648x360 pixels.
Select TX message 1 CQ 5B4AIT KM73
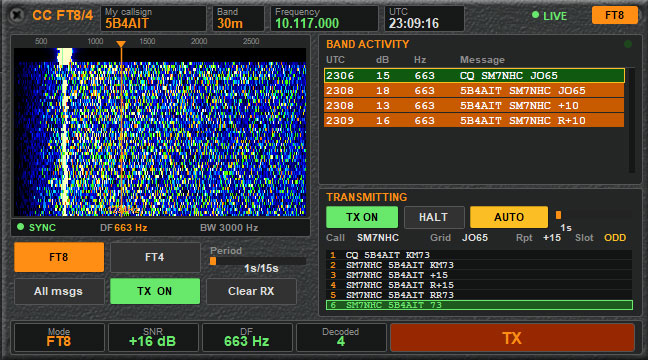[479, 255]
